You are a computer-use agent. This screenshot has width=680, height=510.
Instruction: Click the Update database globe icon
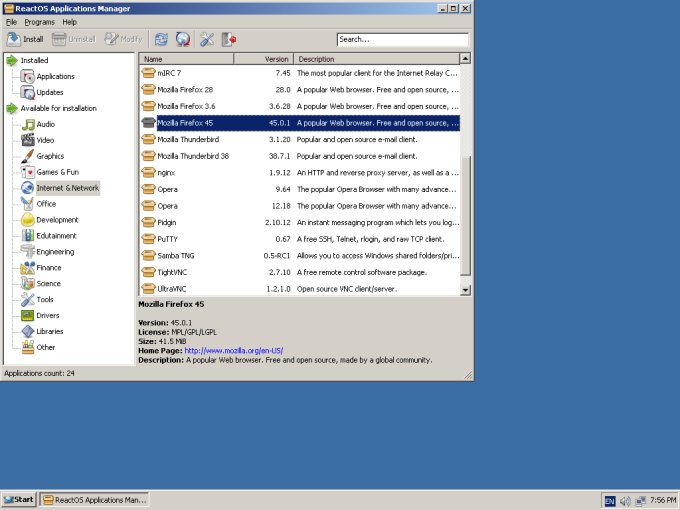(x=183, y=39)
